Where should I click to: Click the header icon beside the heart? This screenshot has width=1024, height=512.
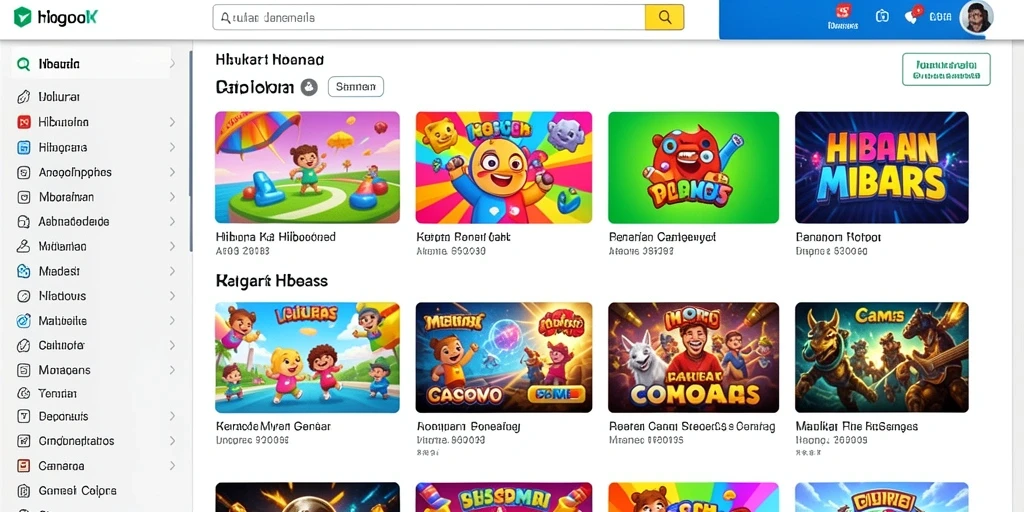click(882, 16)
